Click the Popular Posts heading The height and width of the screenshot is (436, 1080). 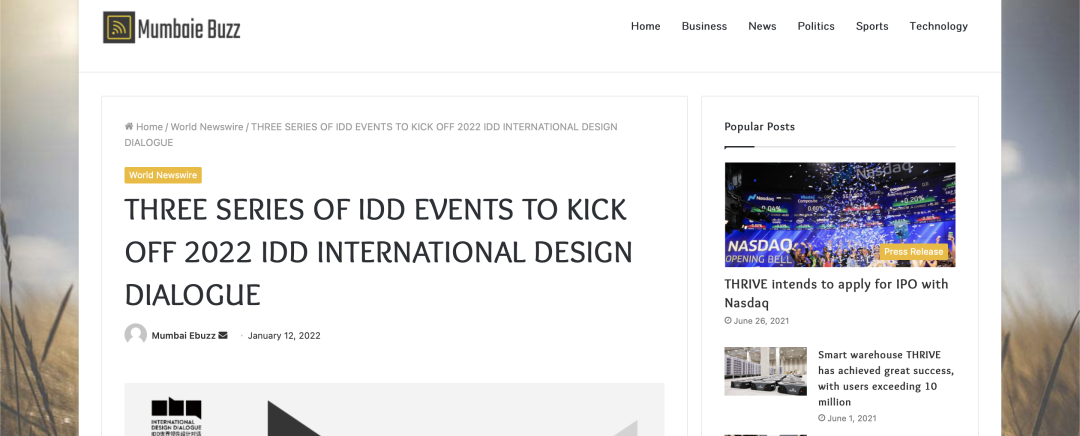pos(759,127)
